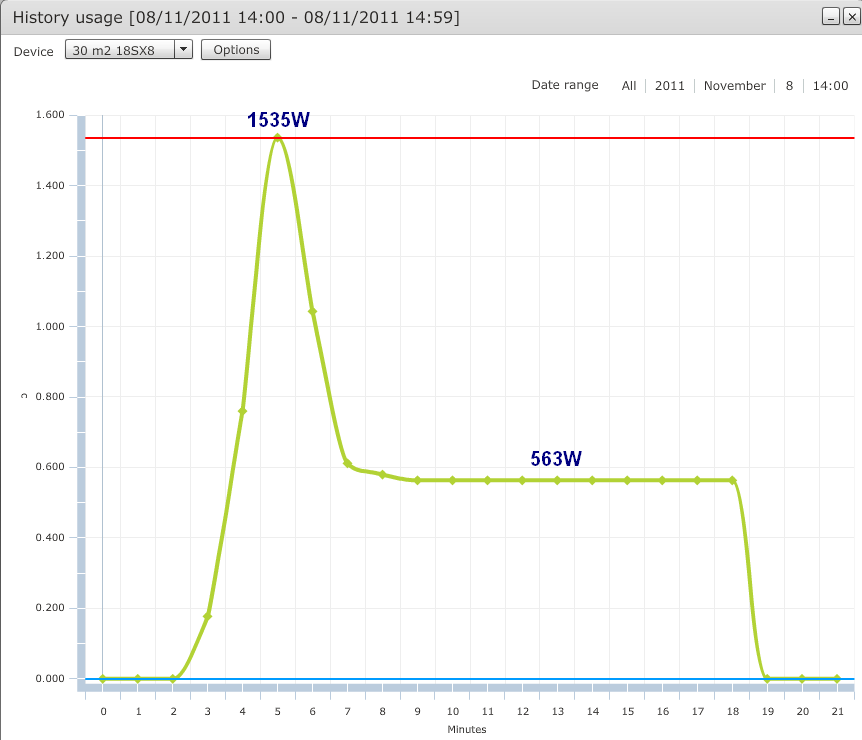The image size is (862, 740).
Task: Click the '30 m2 18SX8' device field
Action: 119,50
